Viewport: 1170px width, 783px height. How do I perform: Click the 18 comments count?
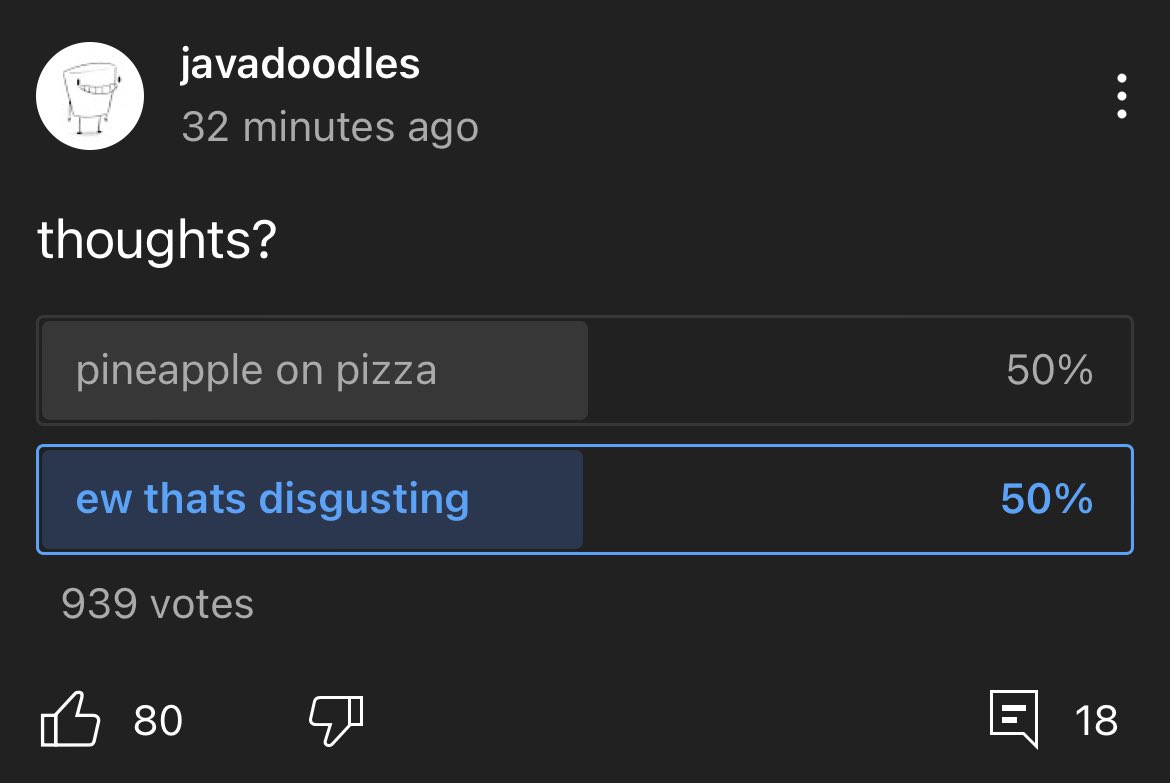(1096, 720)
